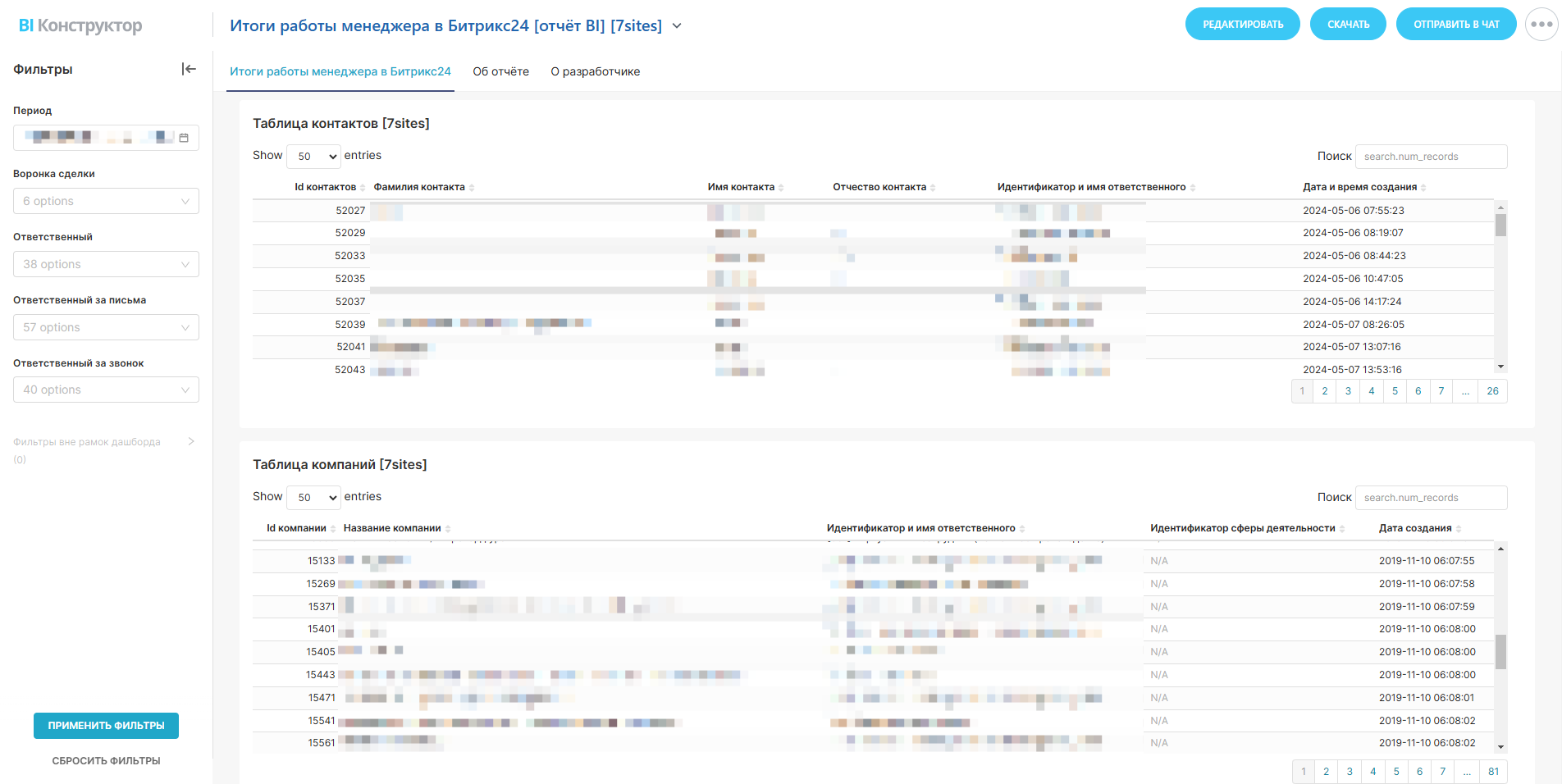Go to page 7 of companies table

[x=1443, y=772]
